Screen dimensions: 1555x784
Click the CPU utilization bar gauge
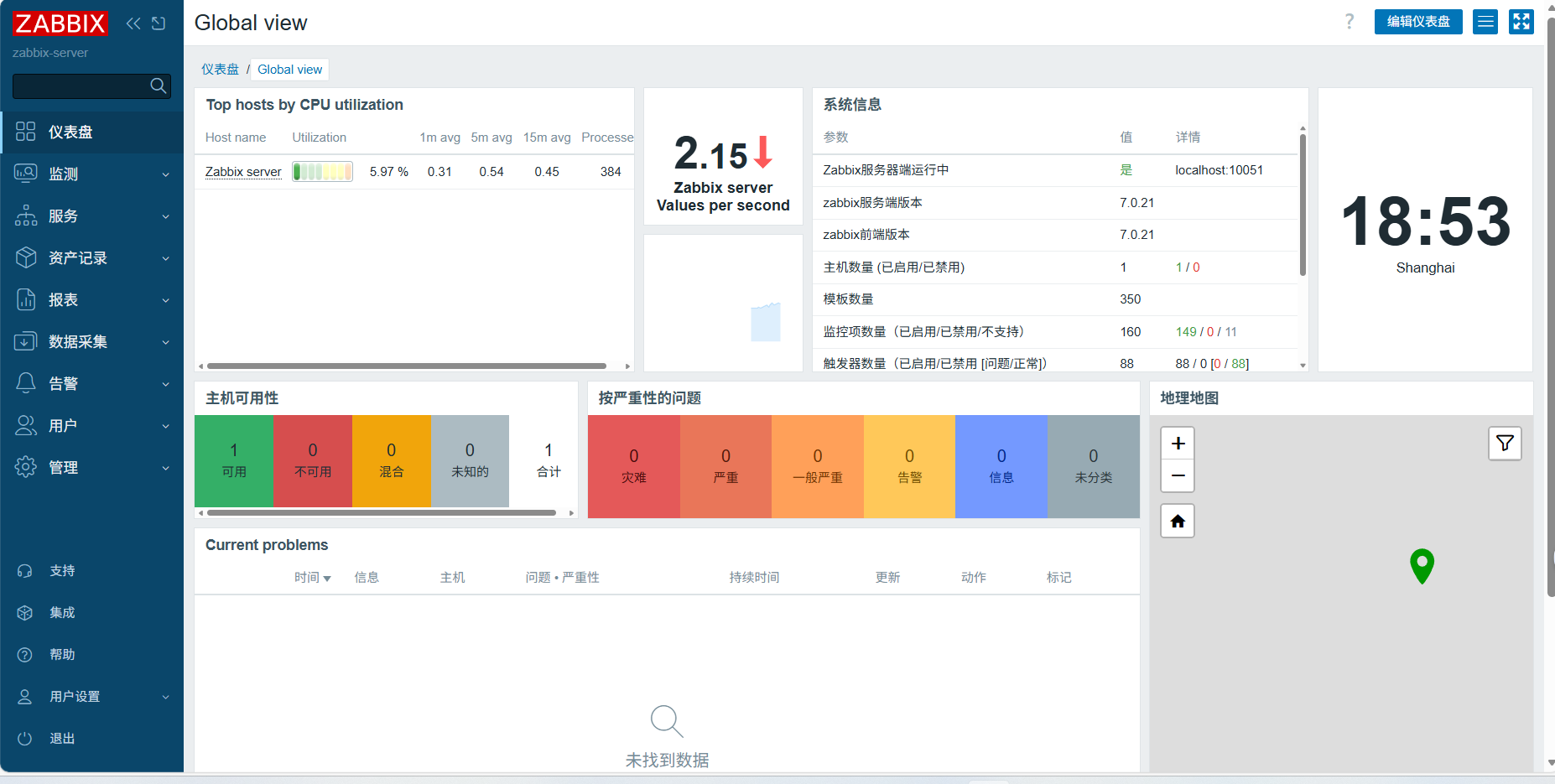coord(322,172)
